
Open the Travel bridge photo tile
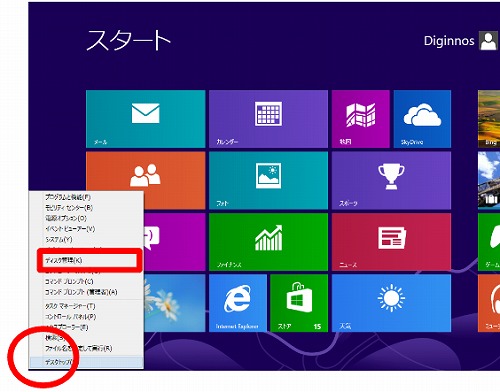click(489, 180)
